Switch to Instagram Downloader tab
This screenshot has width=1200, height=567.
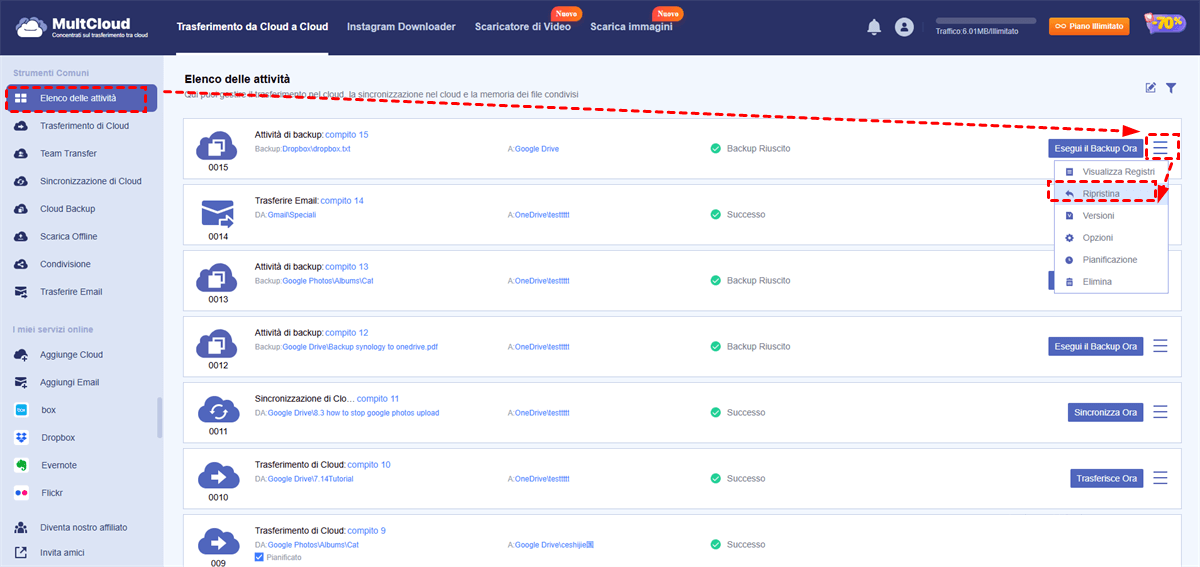coord(401,27)
